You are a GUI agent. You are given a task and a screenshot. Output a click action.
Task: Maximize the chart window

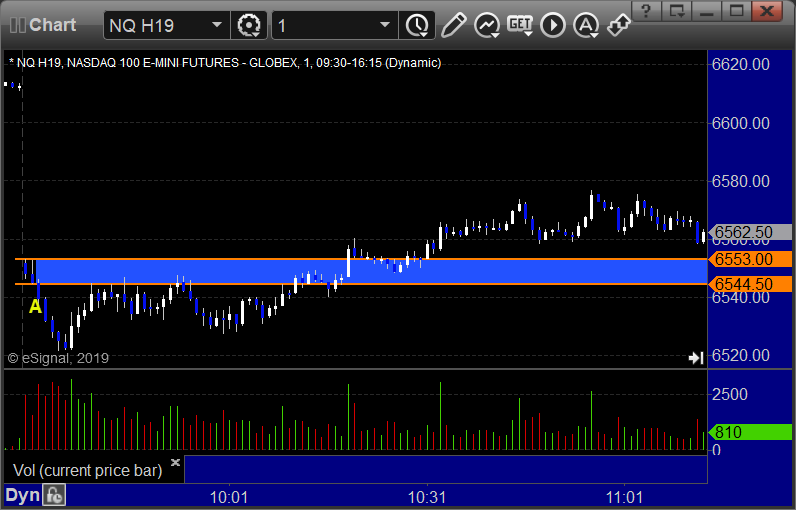click(x=736, y=10)
